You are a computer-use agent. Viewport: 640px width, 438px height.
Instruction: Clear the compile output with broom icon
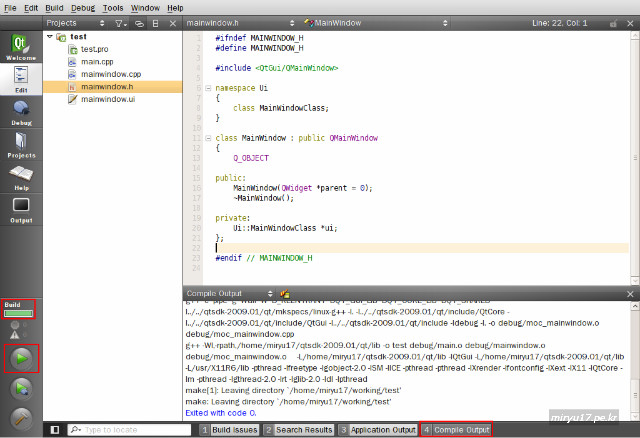pos(285,293)
